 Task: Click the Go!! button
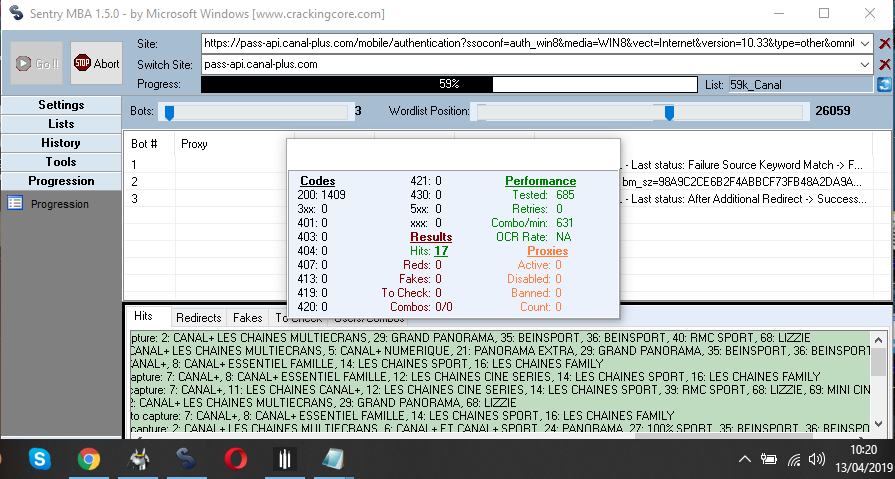[37, 63]
